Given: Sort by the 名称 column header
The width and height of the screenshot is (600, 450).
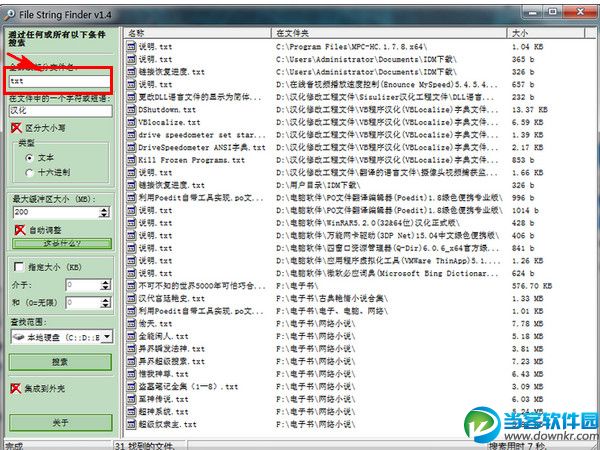Looking at the screenshot, I should point(197,33).
